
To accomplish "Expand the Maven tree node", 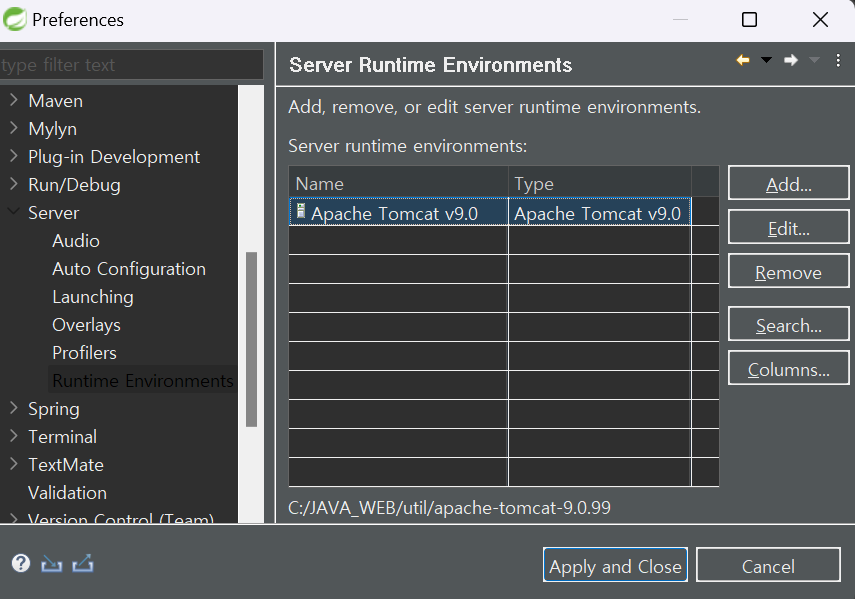I will click(x=14, y=100).
